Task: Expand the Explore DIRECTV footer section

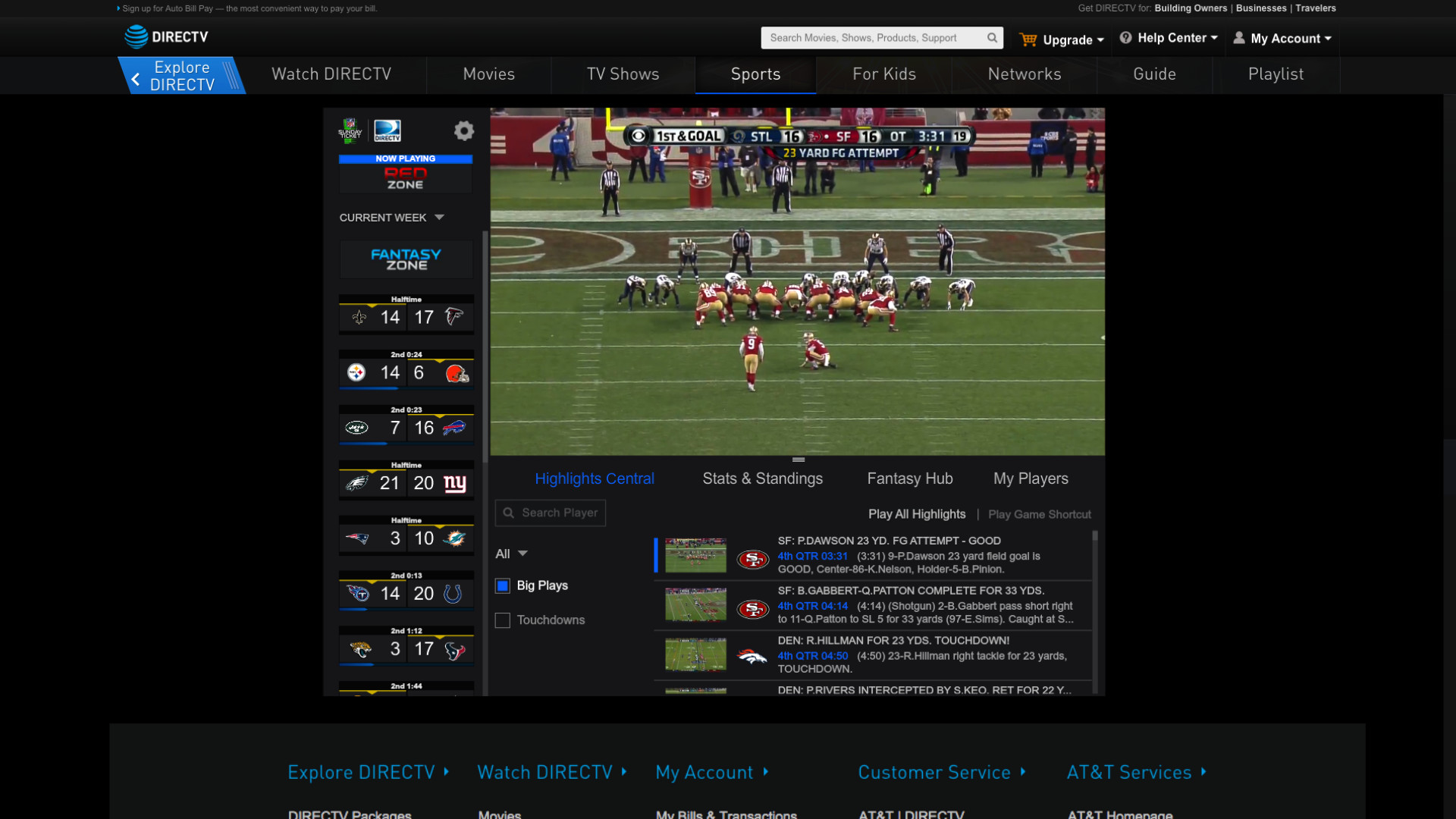Action: 369,772
